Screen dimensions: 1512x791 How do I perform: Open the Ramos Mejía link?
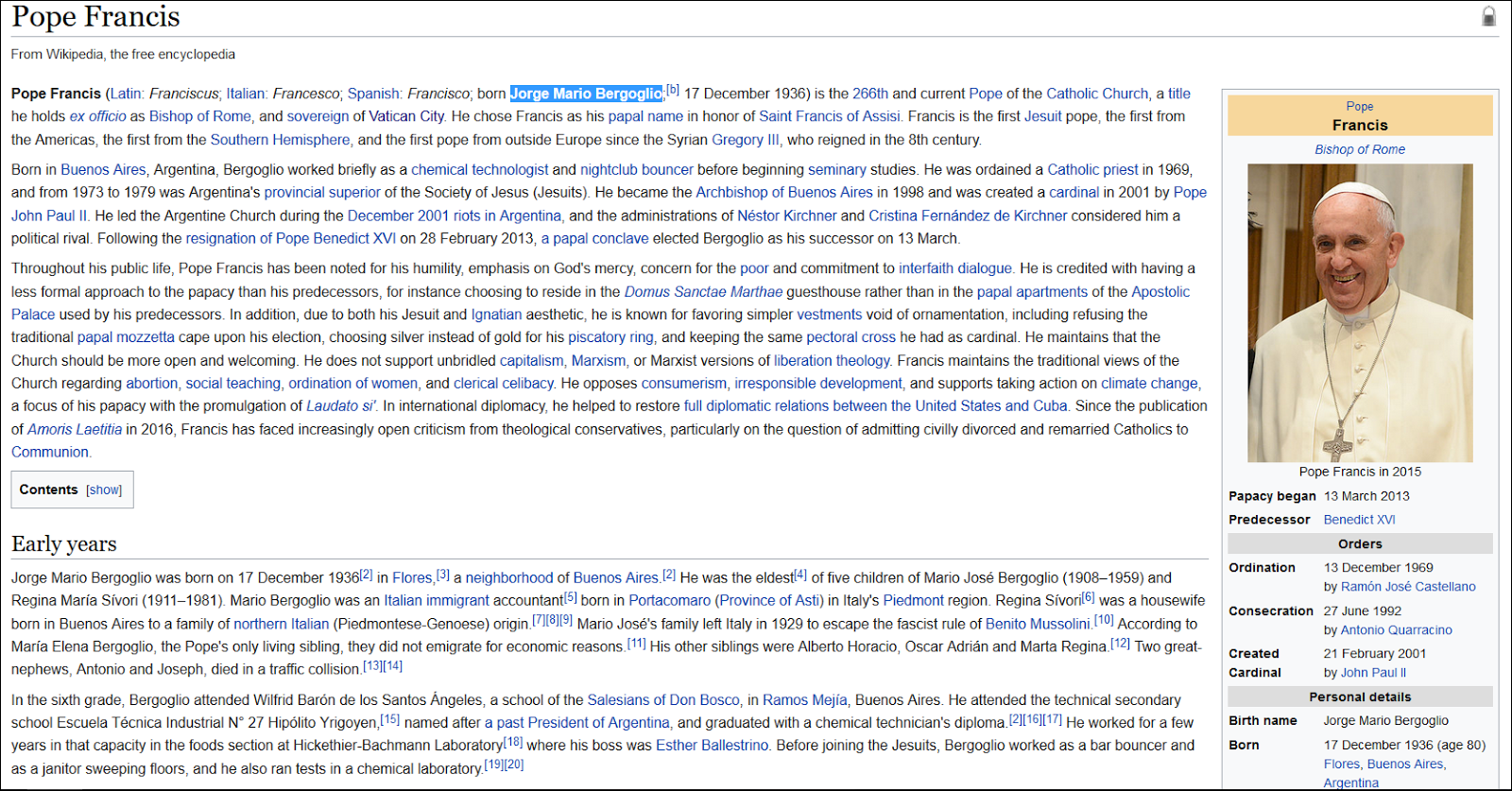click(805, 700)
